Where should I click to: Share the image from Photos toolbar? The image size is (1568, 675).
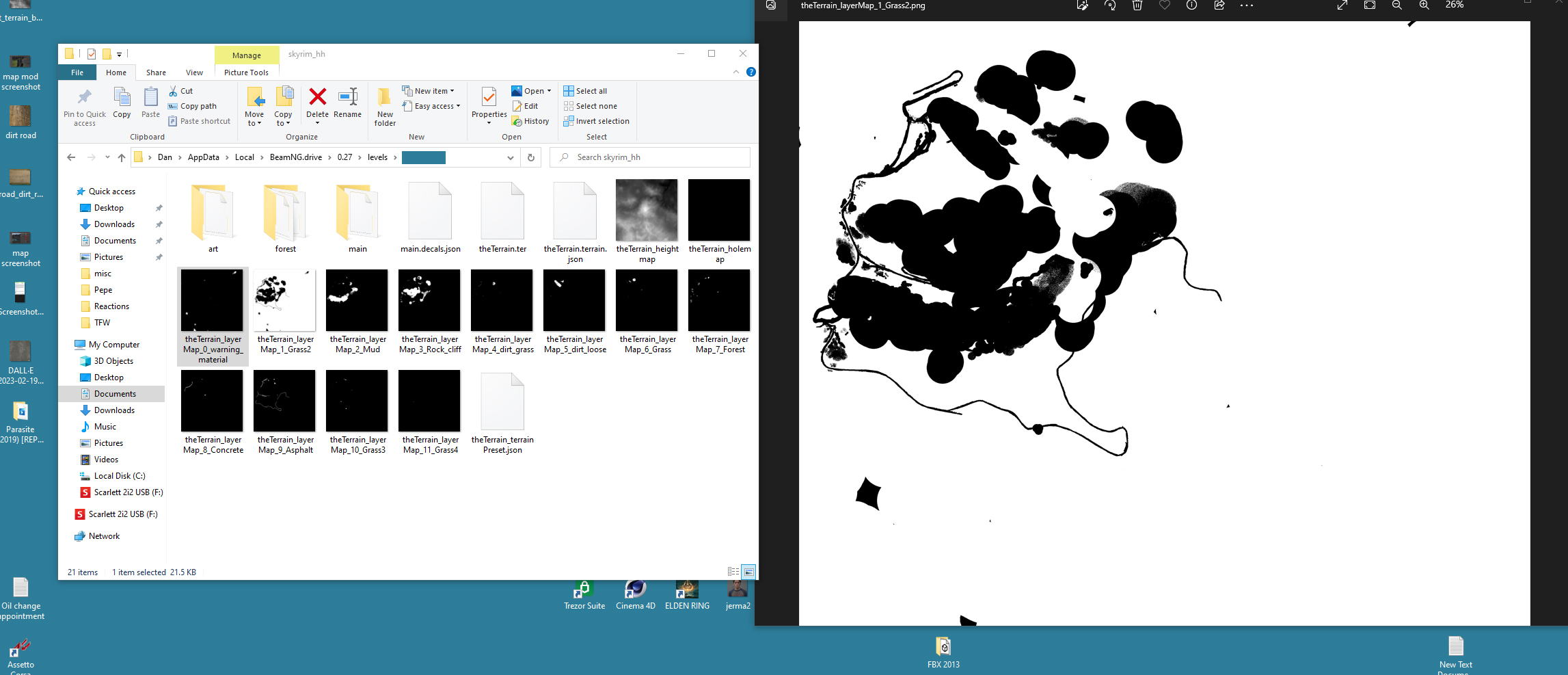[1219, 5]
